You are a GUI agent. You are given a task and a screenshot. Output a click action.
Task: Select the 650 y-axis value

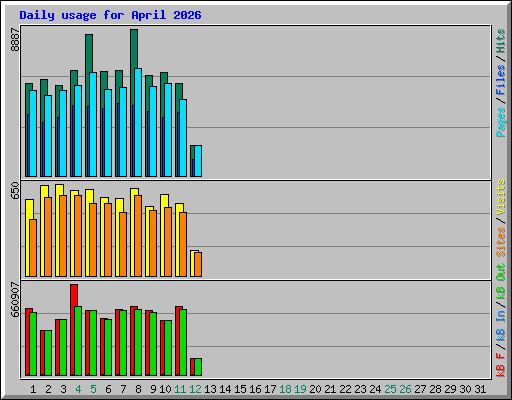pyautogui.click(x=15, y=191)
